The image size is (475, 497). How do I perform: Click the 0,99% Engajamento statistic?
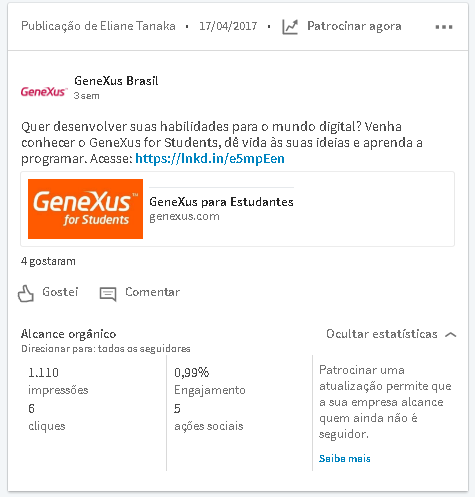click(210, 380)
